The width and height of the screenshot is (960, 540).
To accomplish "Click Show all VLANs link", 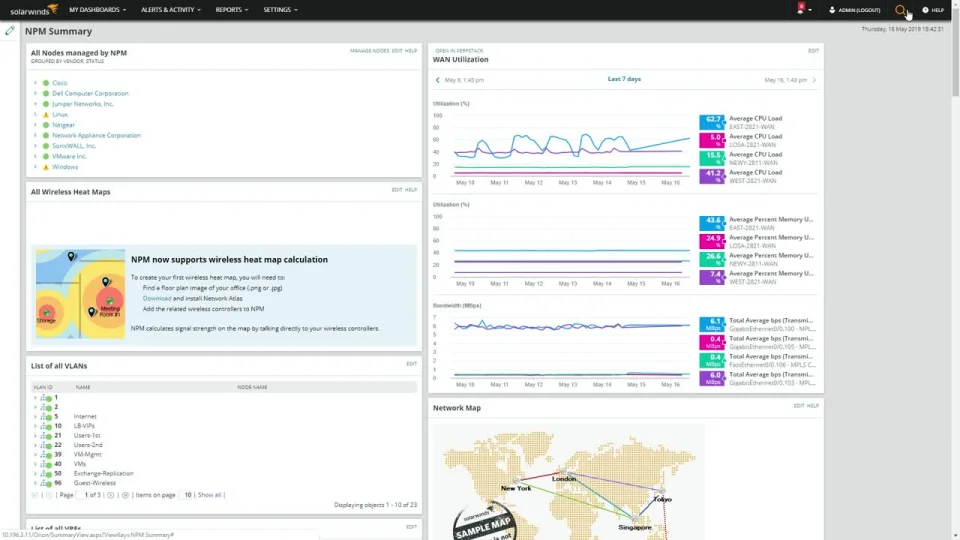I will tap(209, 495).
